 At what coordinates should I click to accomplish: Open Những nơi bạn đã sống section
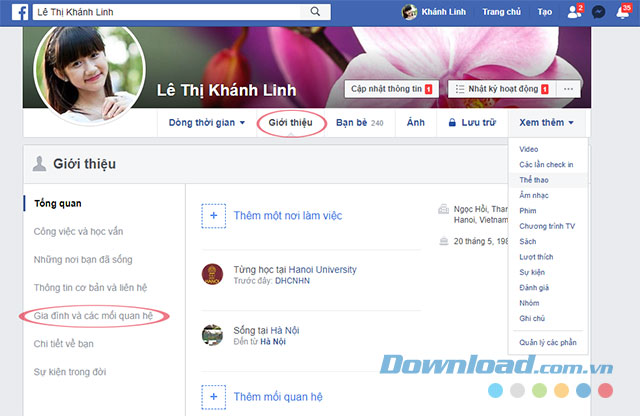pyautogui.click(x=83, y=260)
